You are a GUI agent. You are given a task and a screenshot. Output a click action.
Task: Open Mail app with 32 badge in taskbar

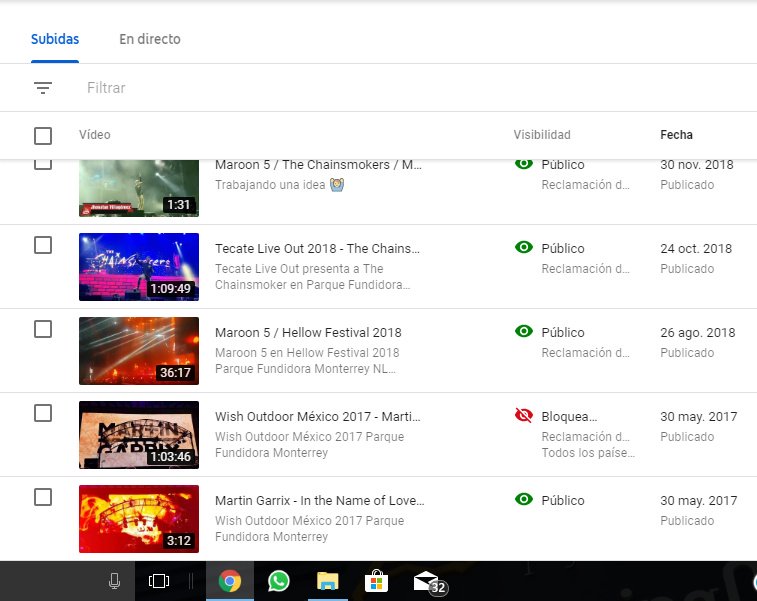point(430,582)
